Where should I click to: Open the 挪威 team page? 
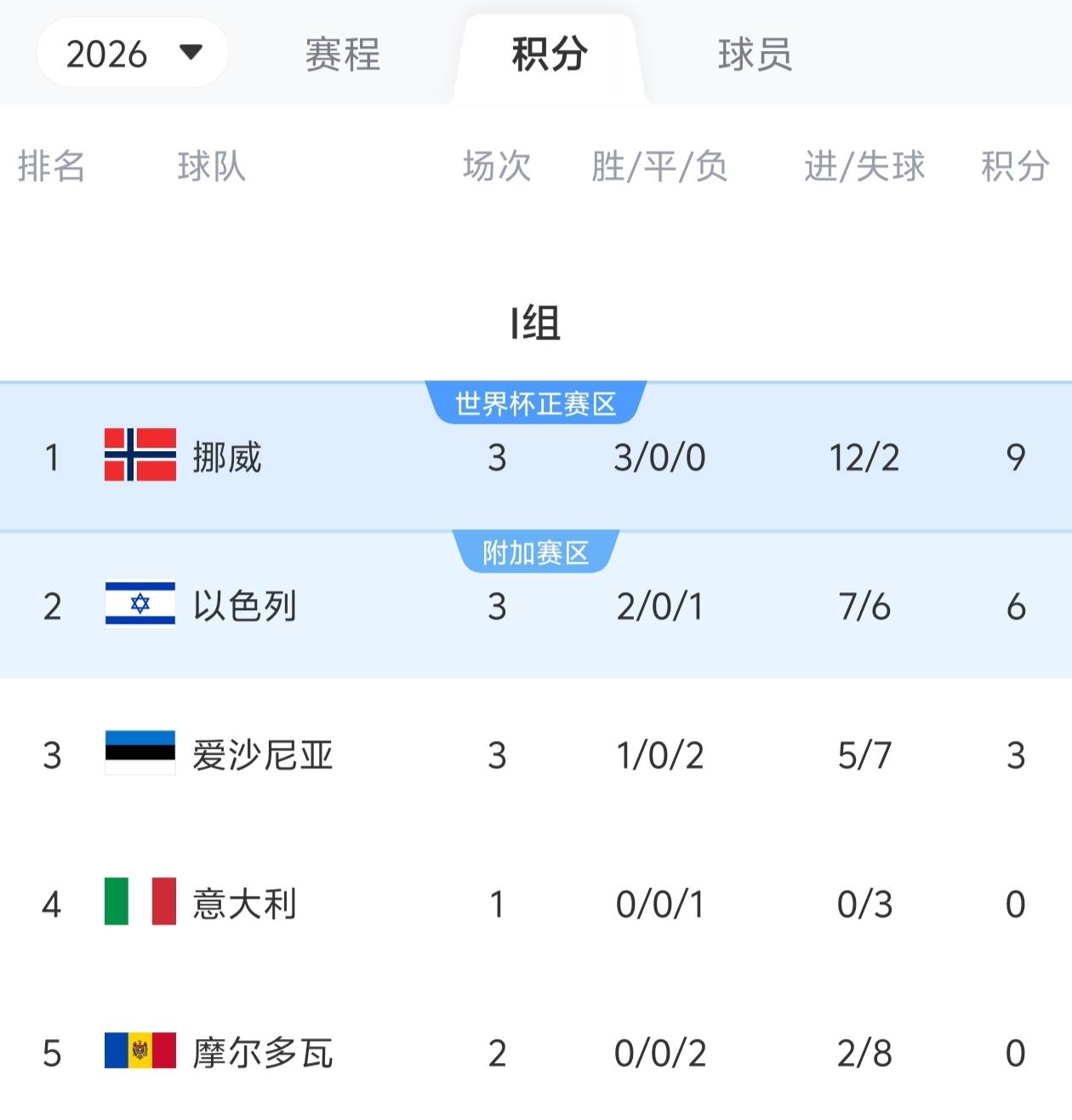click(x=227, y=458)
